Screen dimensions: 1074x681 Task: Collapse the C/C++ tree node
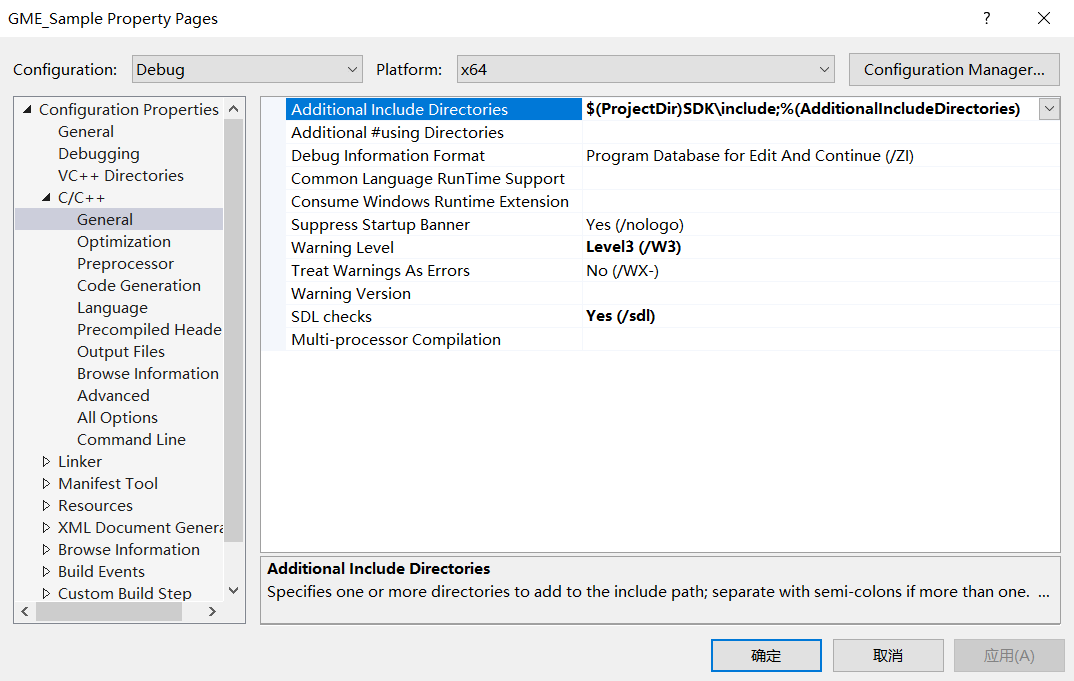point(46,198)
